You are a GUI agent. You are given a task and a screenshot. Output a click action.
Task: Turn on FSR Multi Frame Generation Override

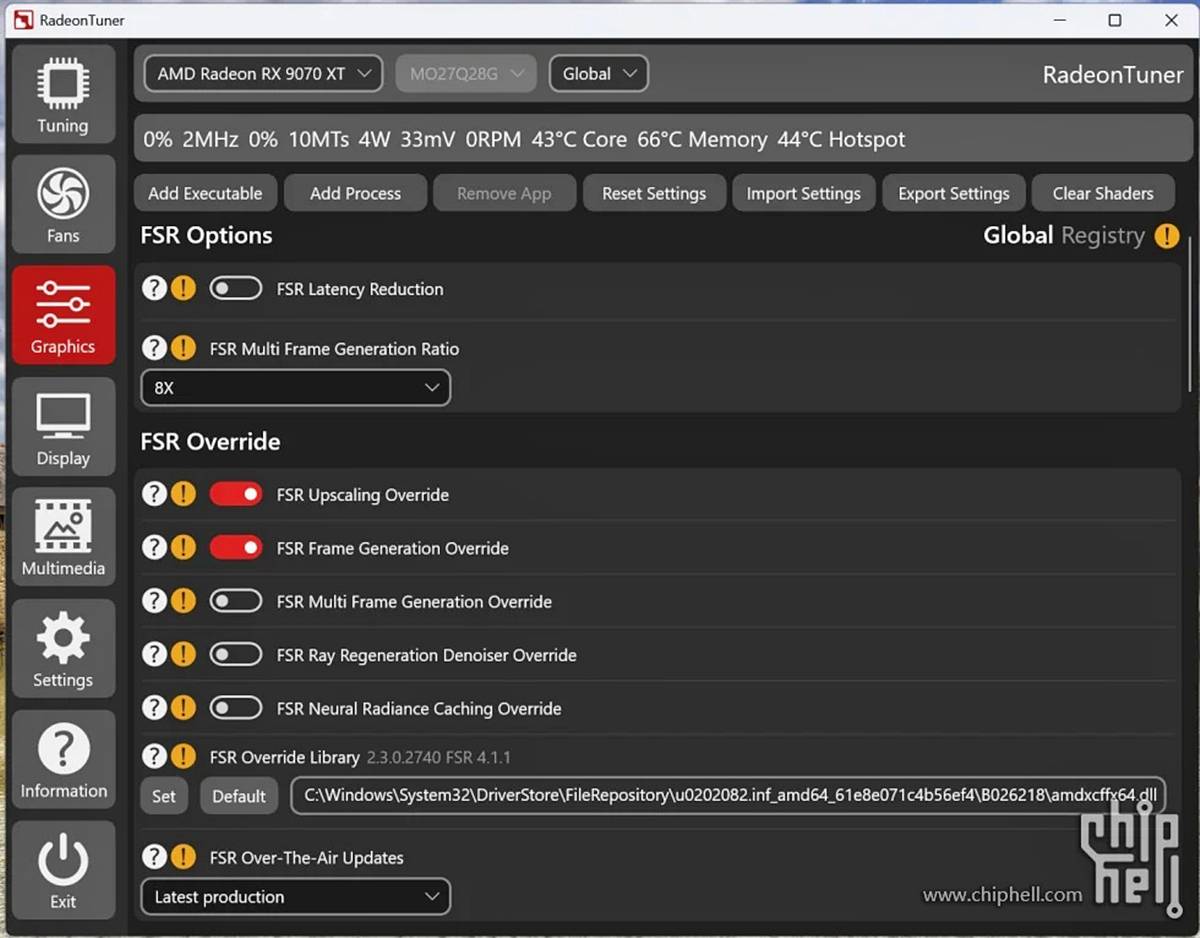pos(236,602)
